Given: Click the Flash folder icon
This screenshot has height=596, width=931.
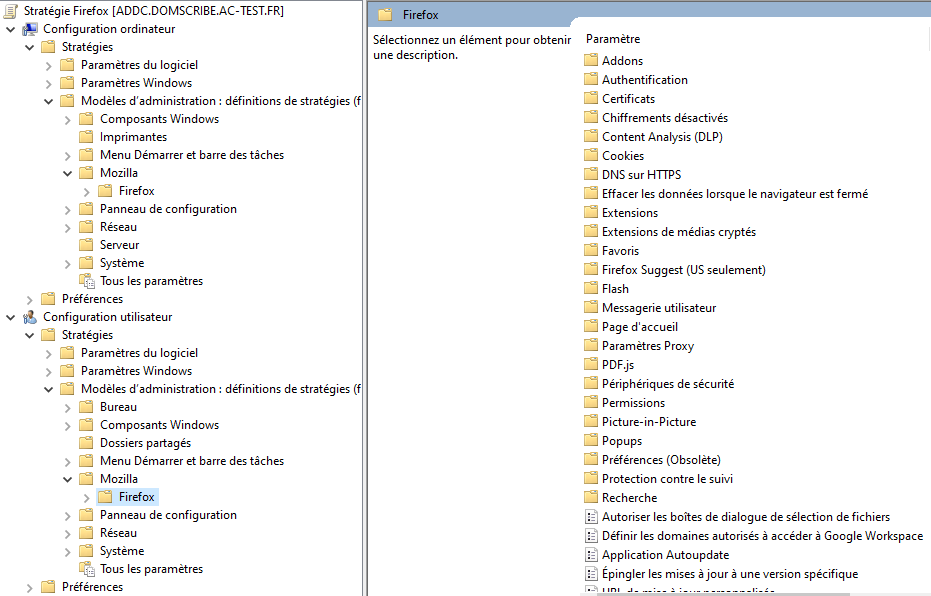Looking at the screenshot, I should (591, 289).
